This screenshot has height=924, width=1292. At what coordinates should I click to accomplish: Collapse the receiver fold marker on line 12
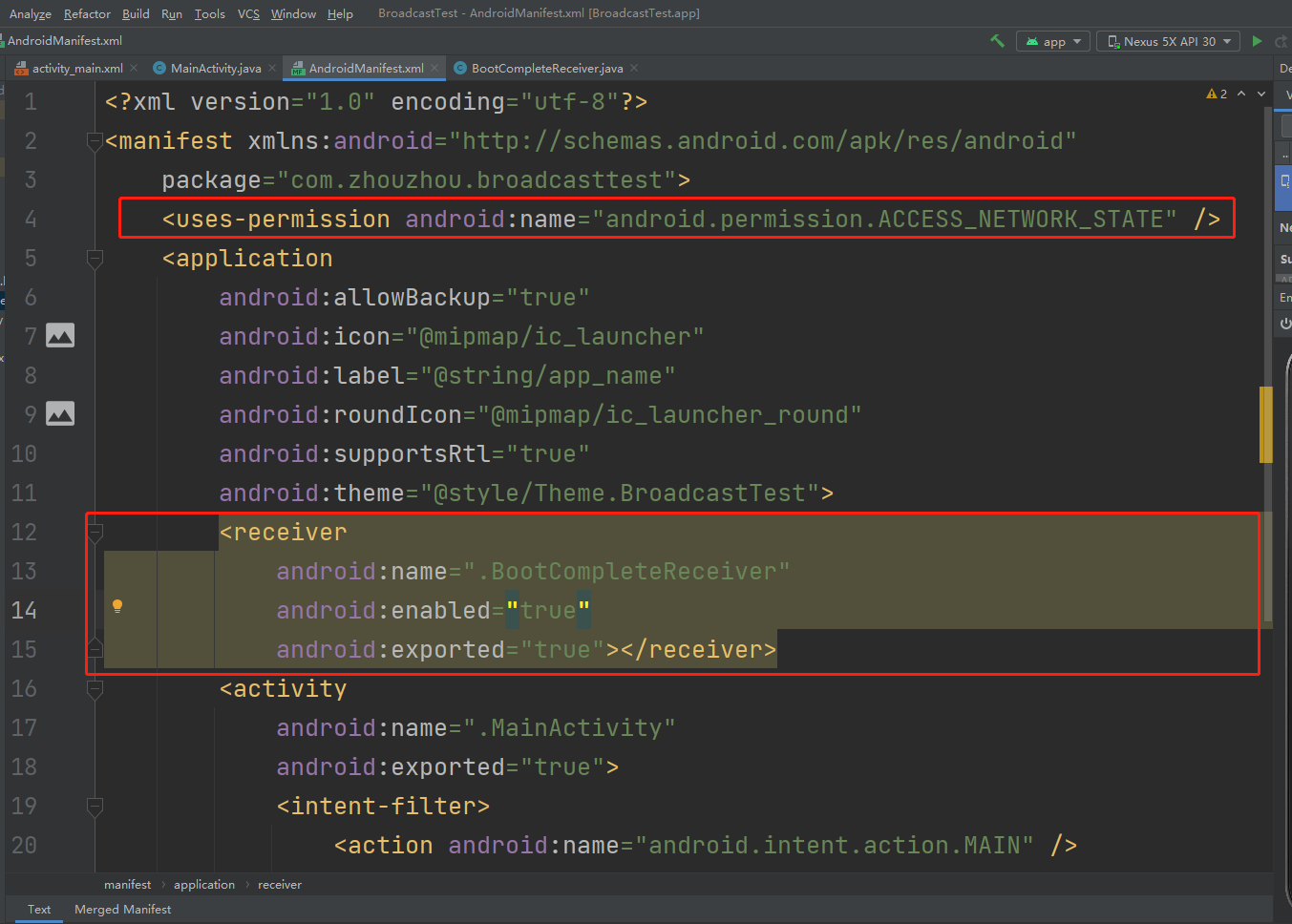click(95, 533)
